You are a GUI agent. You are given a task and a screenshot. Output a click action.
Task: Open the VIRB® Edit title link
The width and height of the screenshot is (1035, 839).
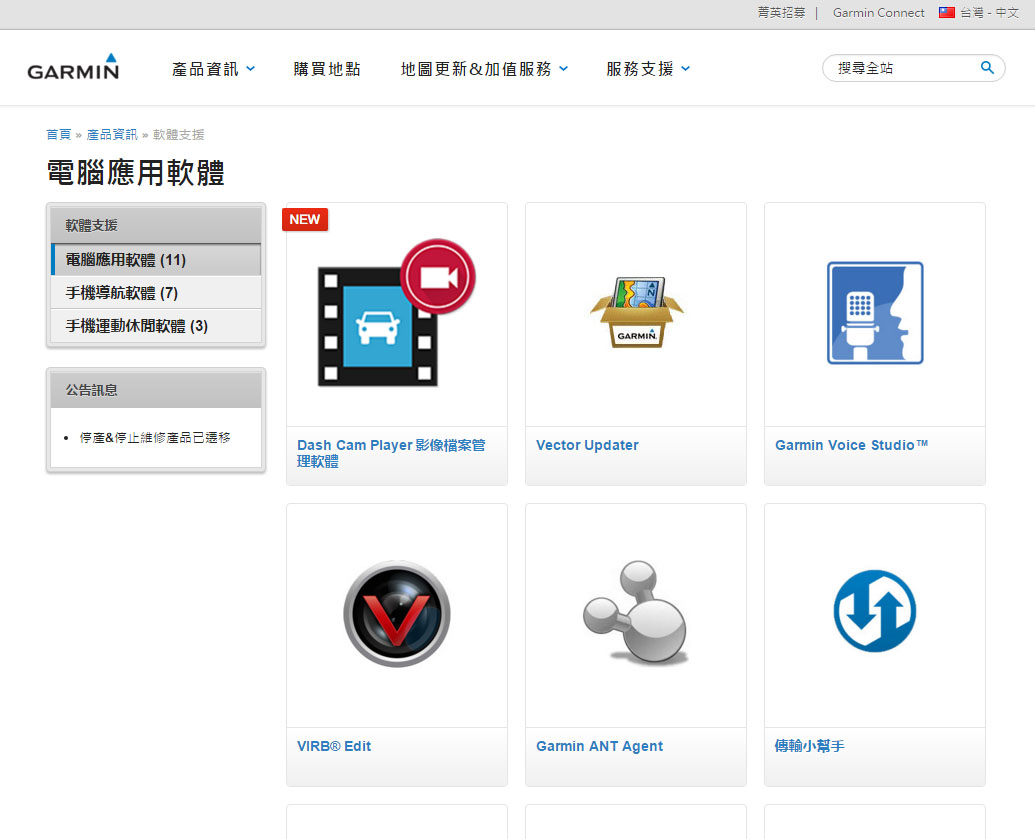[x=334, y=746]
